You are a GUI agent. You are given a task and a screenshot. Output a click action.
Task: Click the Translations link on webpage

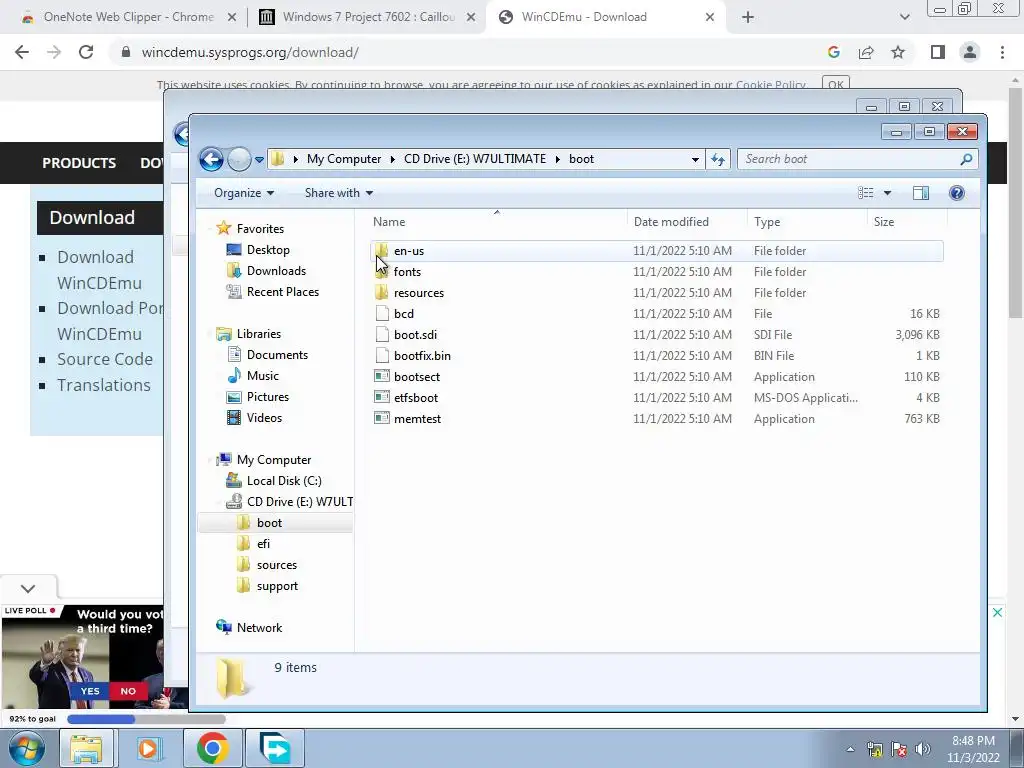tap(104, 385)
